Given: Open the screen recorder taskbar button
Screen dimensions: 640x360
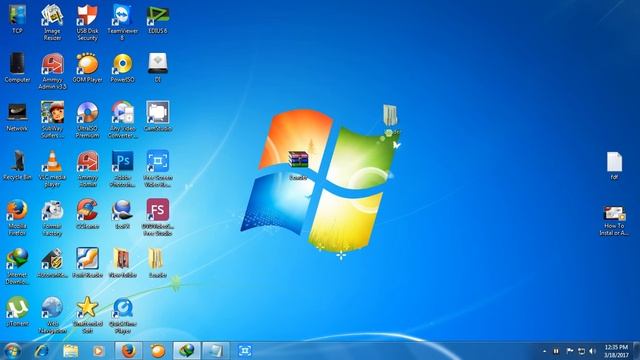Looking at the screenshot, I should click(x=244, y=351).
